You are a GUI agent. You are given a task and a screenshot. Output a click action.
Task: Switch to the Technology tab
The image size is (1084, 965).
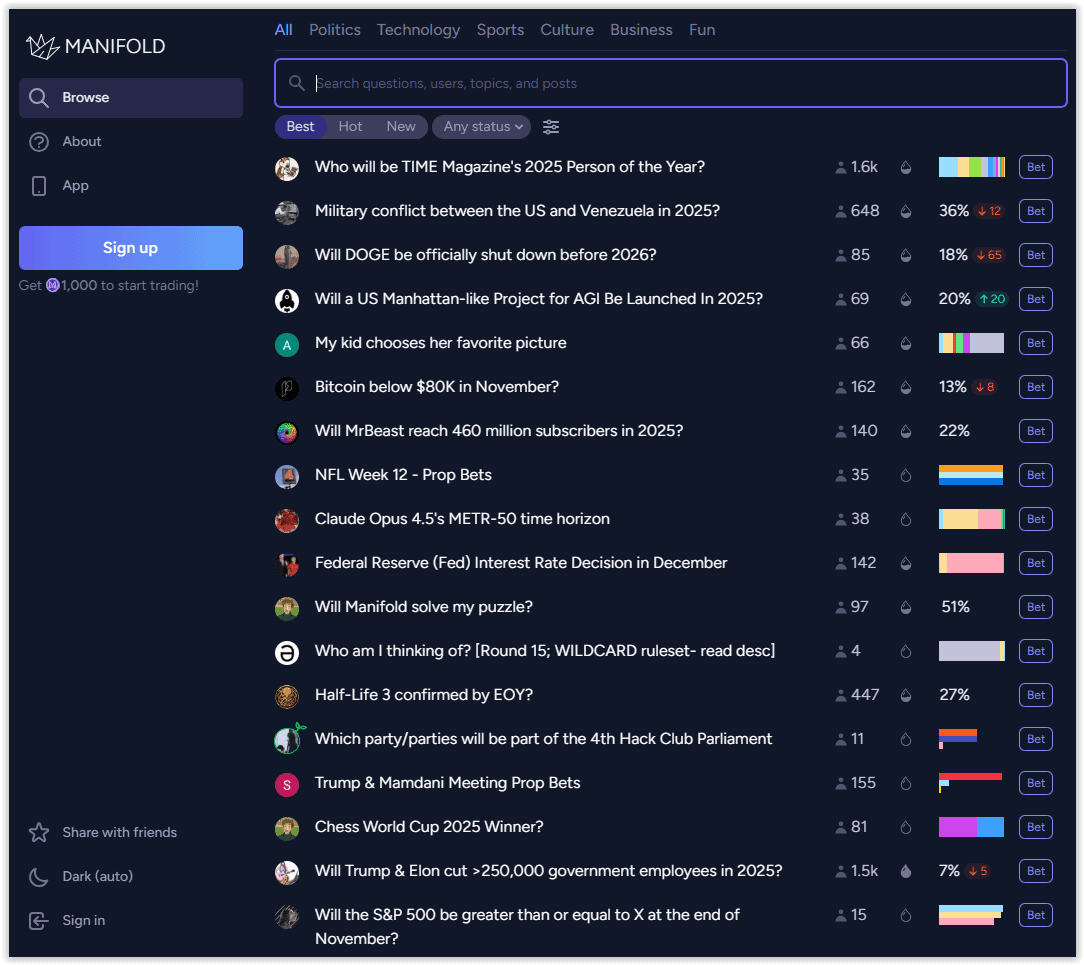point(418,30)
